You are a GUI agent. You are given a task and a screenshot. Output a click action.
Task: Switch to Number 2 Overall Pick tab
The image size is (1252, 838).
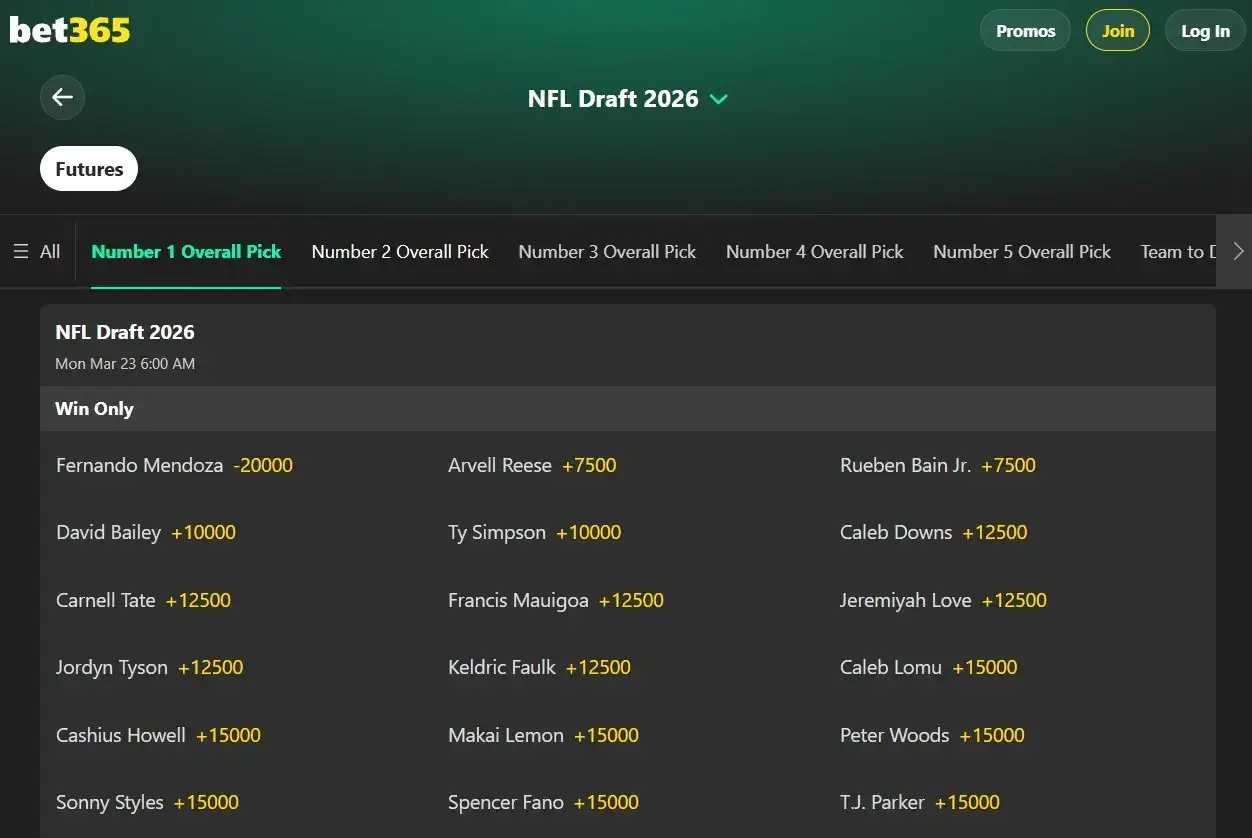pyautogui.click(x=400, y=251)
